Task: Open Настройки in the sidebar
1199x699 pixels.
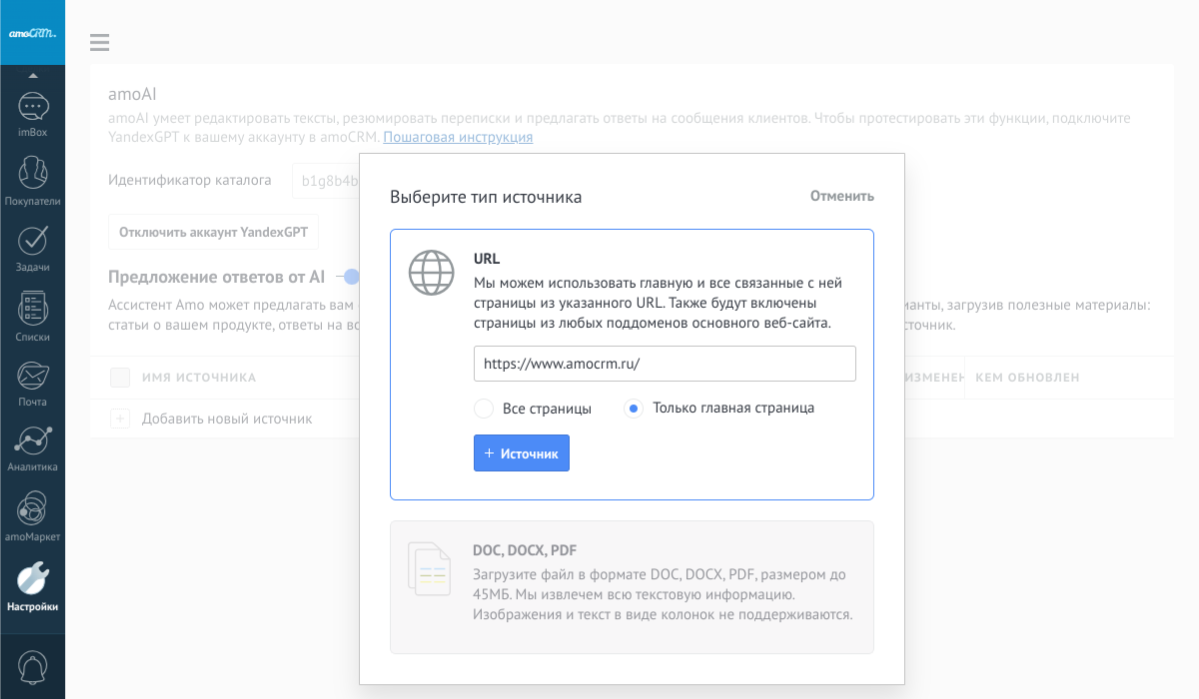Action: tap(33, 580)
